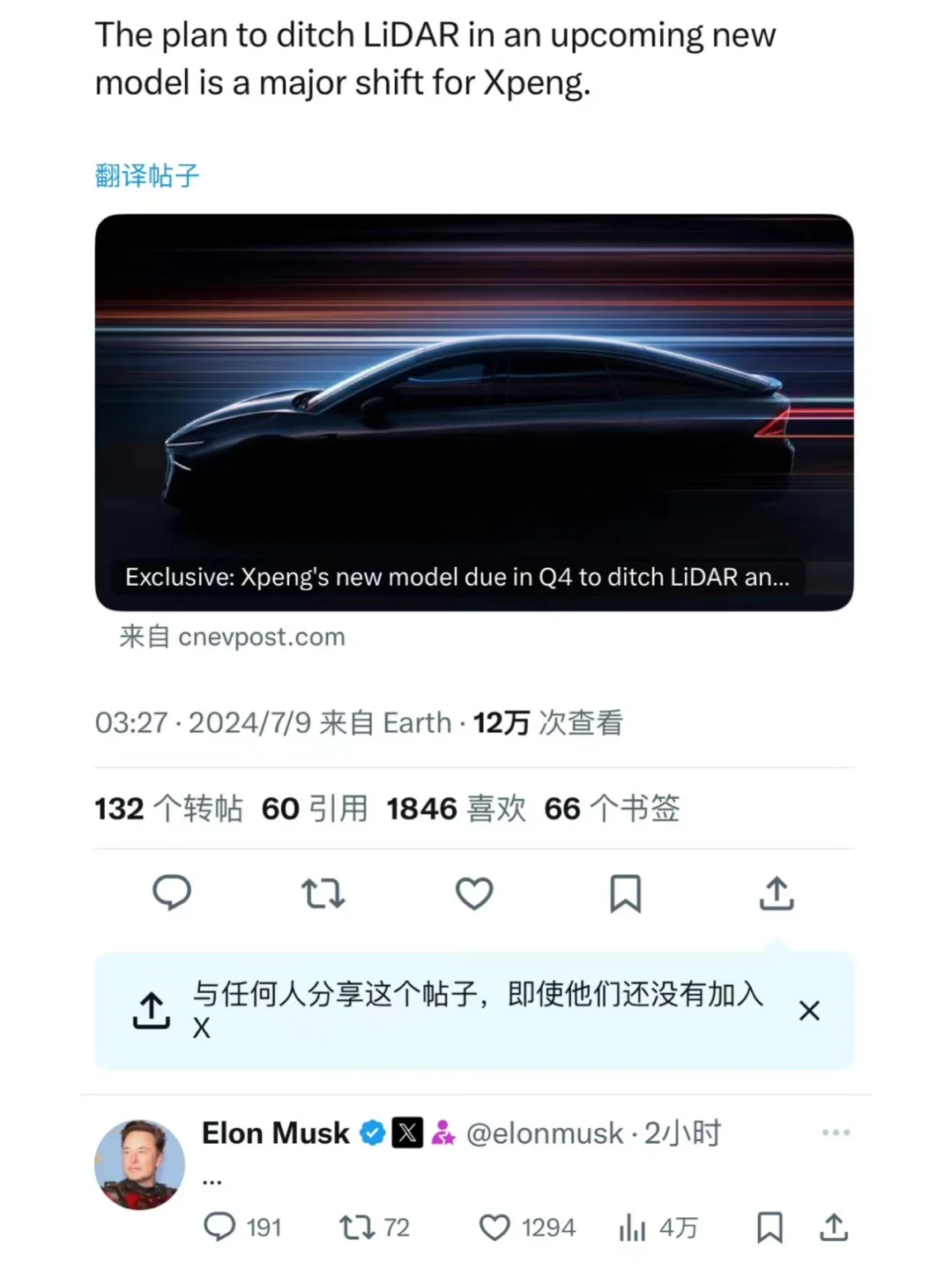This screenshot has height=1270, width=952.
Task: Open share icon for main post
Action: click(777, 893)
